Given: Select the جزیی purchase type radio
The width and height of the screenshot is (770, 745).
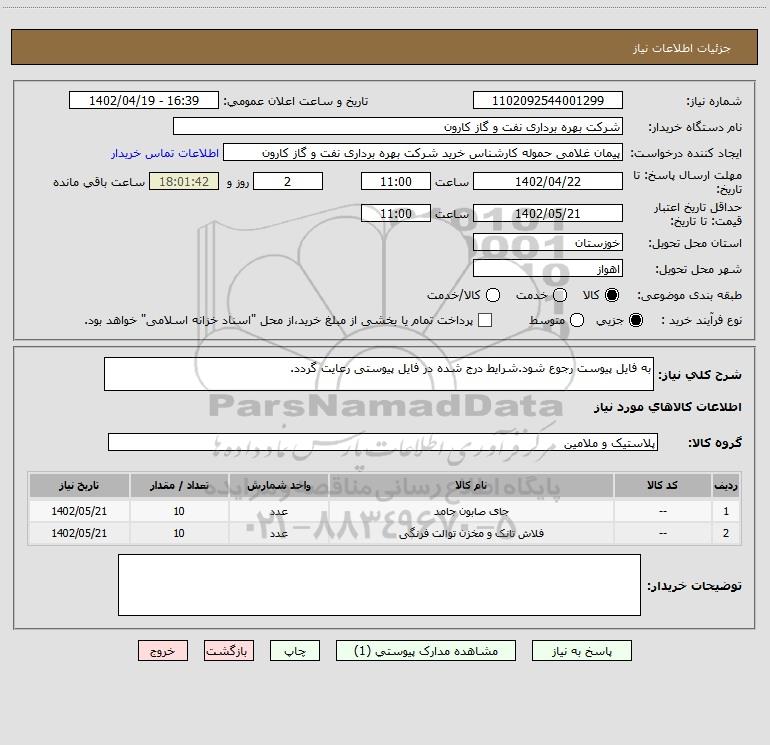Looking at the screenshot, I should click(635, 320).
